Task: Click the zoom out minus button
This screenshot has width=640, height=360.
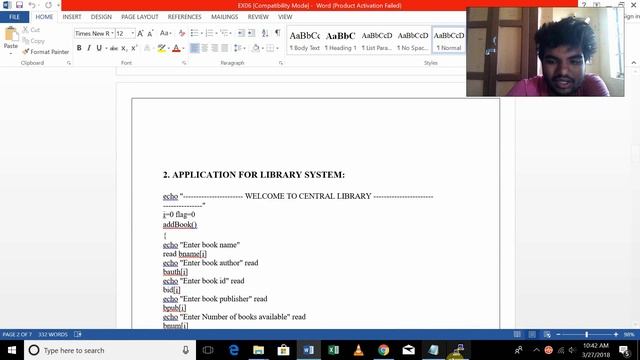Action: [558, 334]
